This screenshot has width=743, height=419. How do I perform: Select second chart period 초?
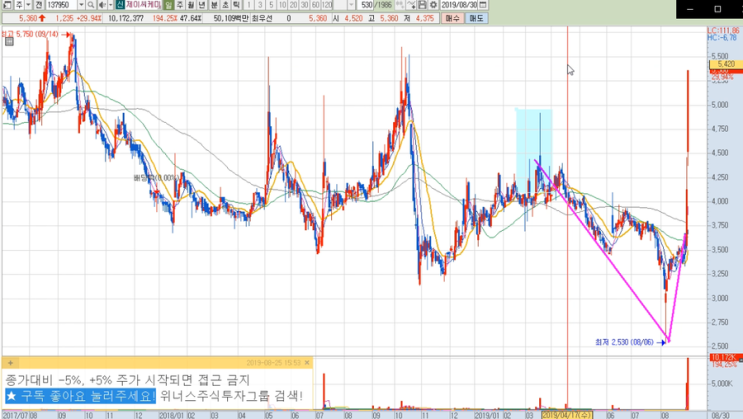click(225, 5)
